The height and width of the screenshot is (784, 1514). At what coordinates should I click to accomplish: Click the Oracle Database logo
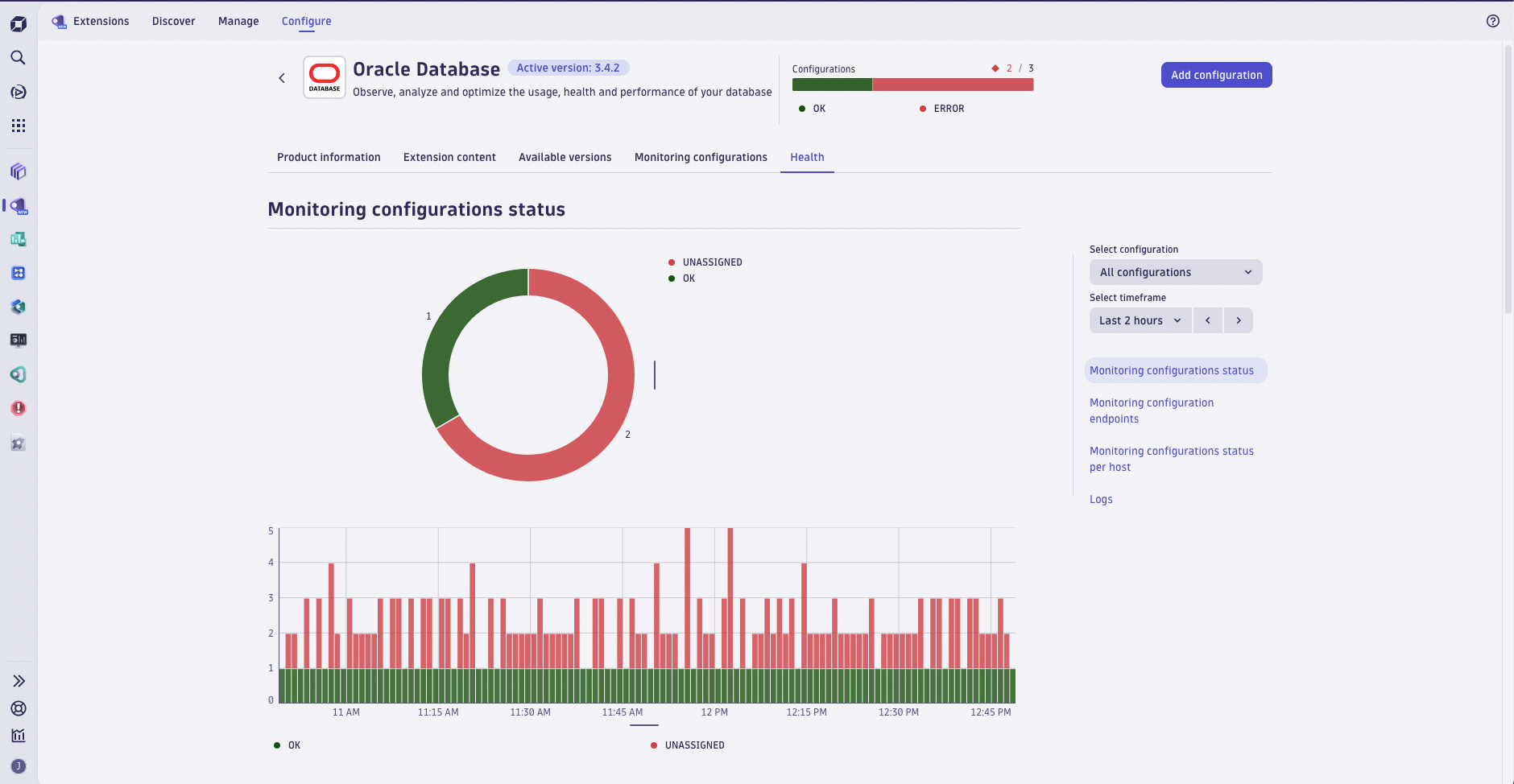[325, 77]
